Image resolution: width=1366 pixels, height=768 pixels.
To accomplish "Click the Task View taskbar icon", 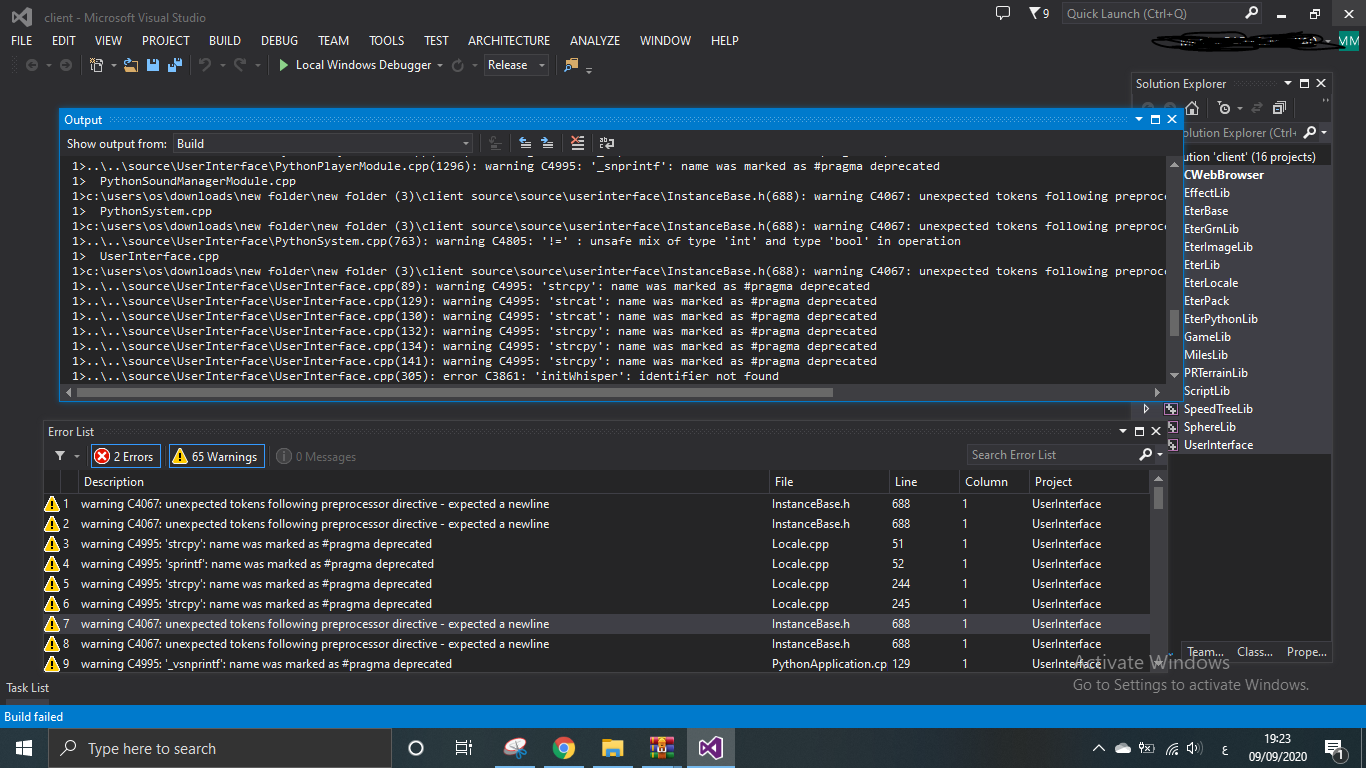I will [464, 748].
